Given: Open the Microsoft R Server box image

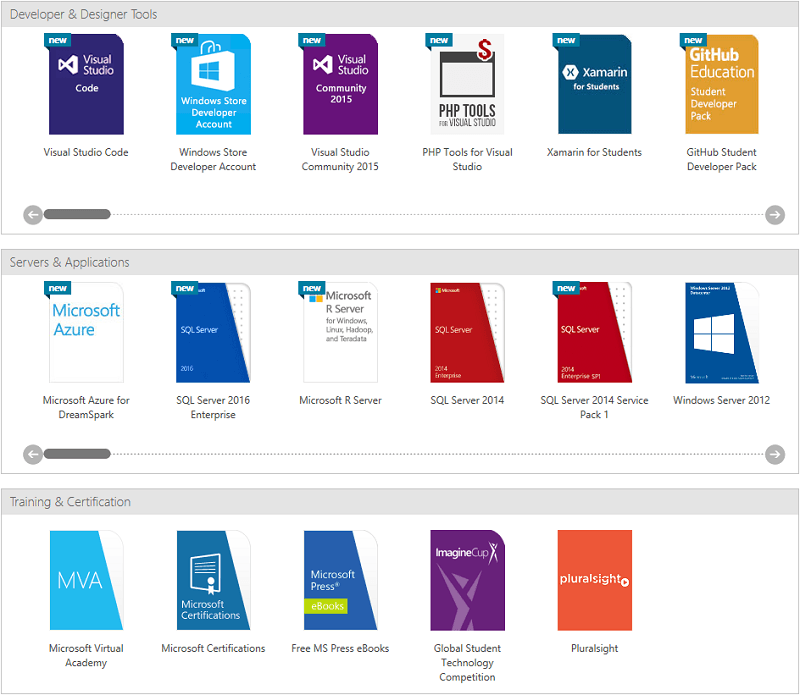Looking at the screenshot, I should 340,332.
